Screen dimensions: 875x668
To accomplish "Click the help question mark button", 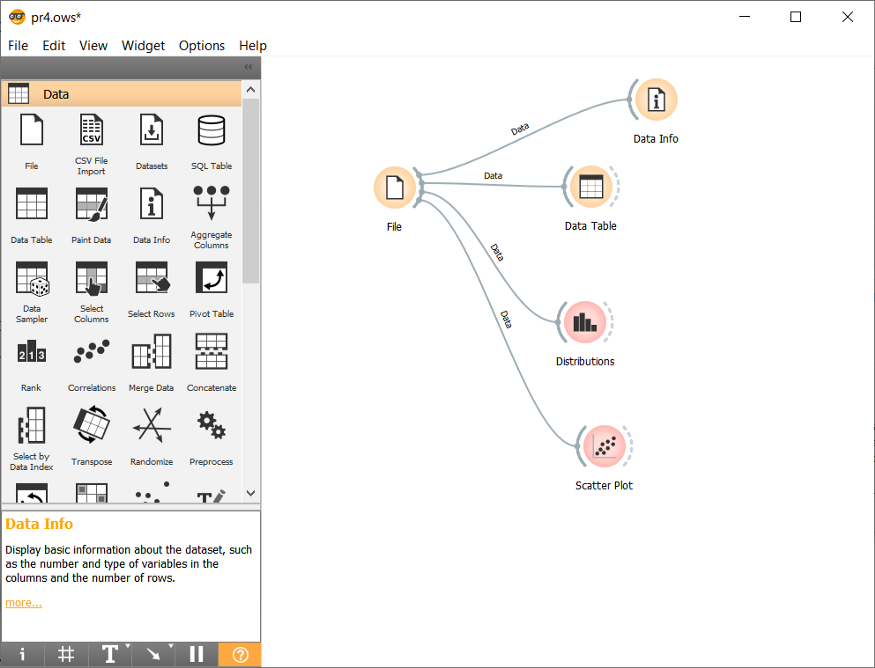I will click(x=239, y=654).
